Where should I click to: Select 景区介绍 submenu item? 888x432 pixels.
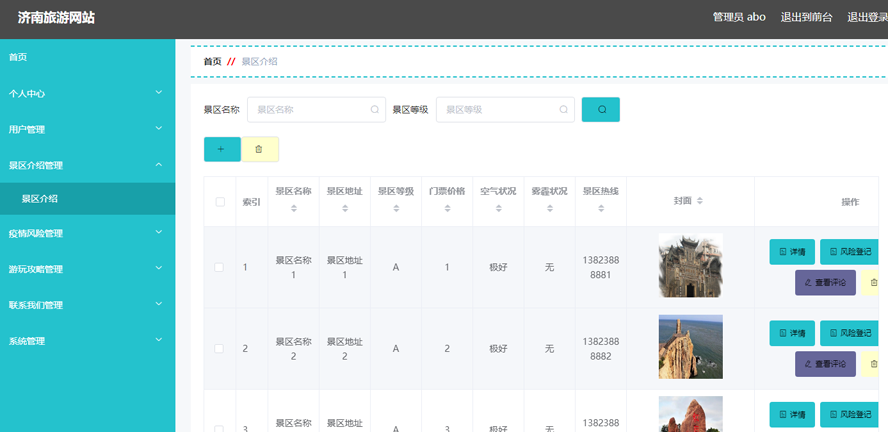tap(87, 199)
